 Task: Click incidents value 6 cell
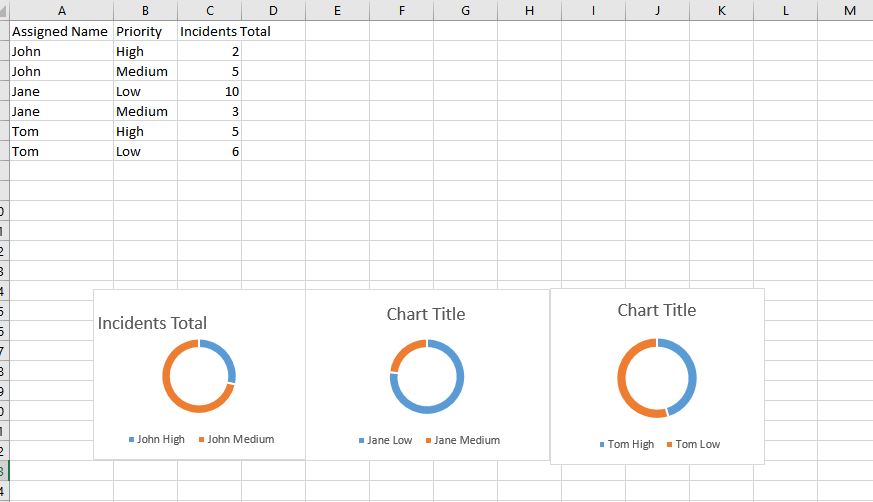[x=209, y=151]
